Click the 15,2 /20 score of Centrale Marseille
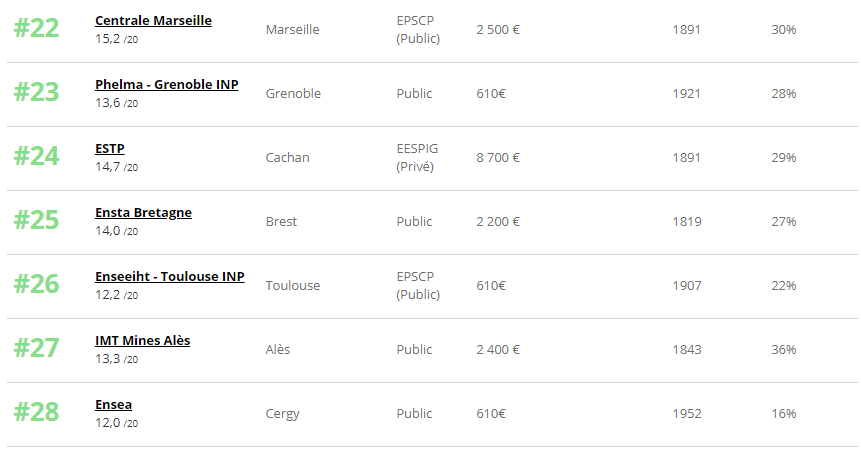The height and width of the screenshot is (454, 861). pyautogui.click(x=116, y=39)
